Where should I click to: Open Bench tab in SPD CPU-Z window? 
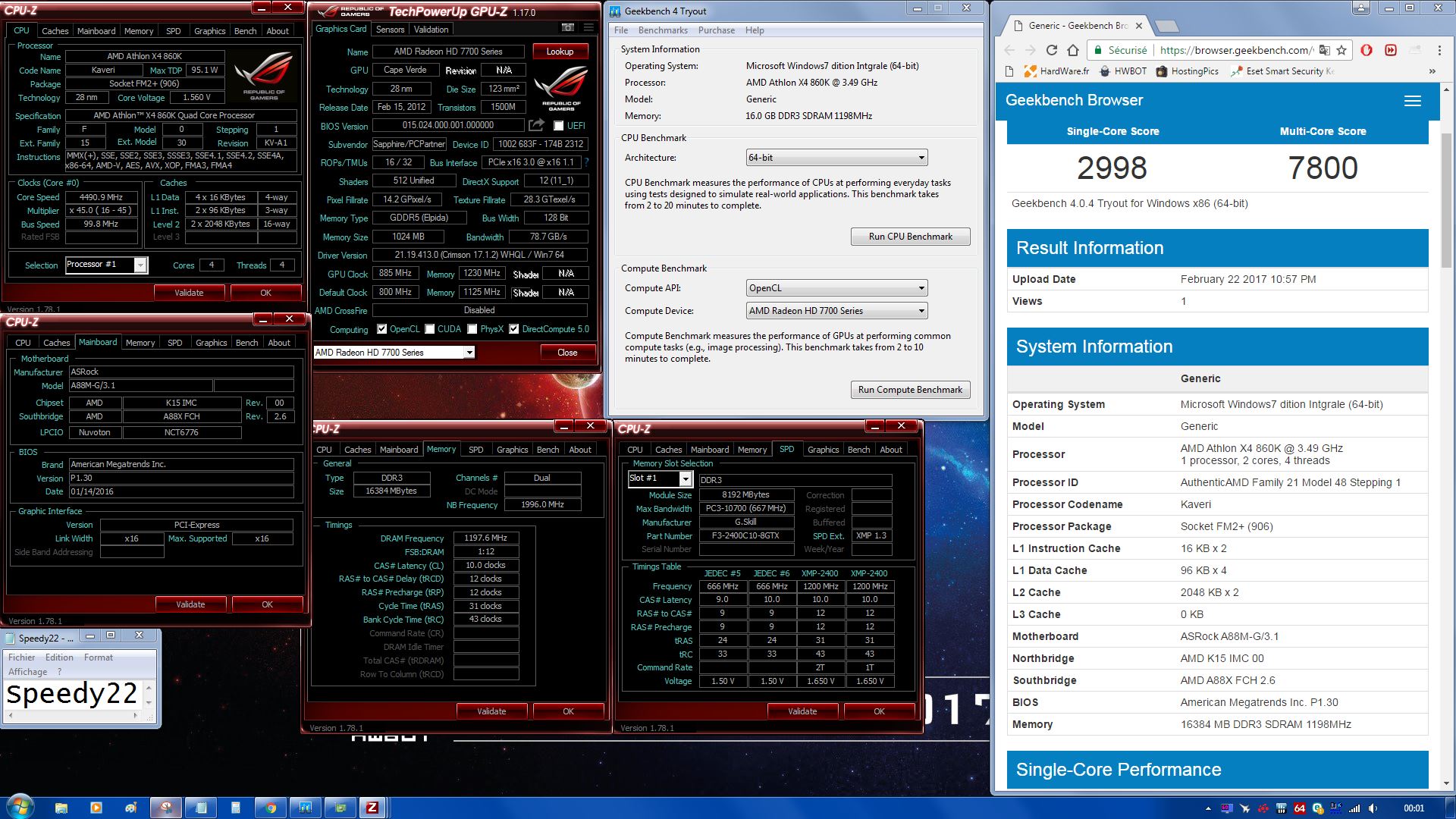(x=858, y=450)
